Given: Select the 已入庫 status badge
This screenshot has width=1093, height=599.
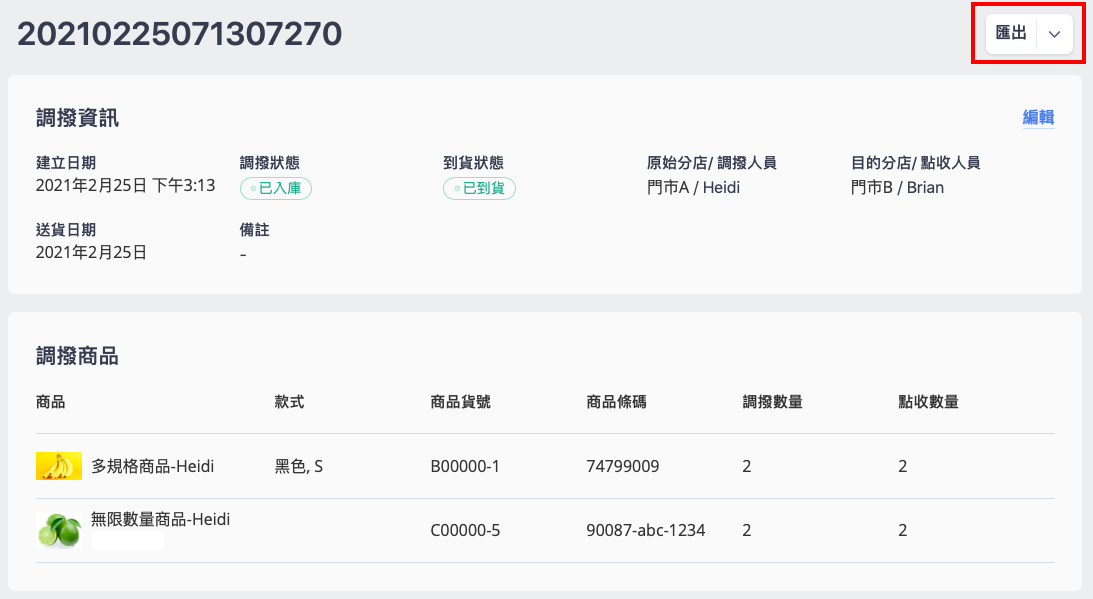Looking at the screenshot, I should (276, 188).
